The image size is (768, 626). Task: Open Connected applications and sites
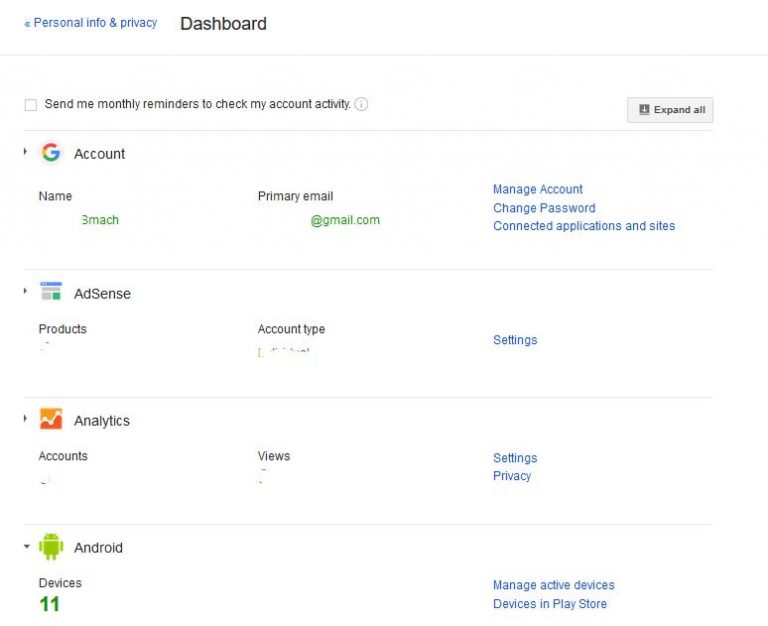584,226
